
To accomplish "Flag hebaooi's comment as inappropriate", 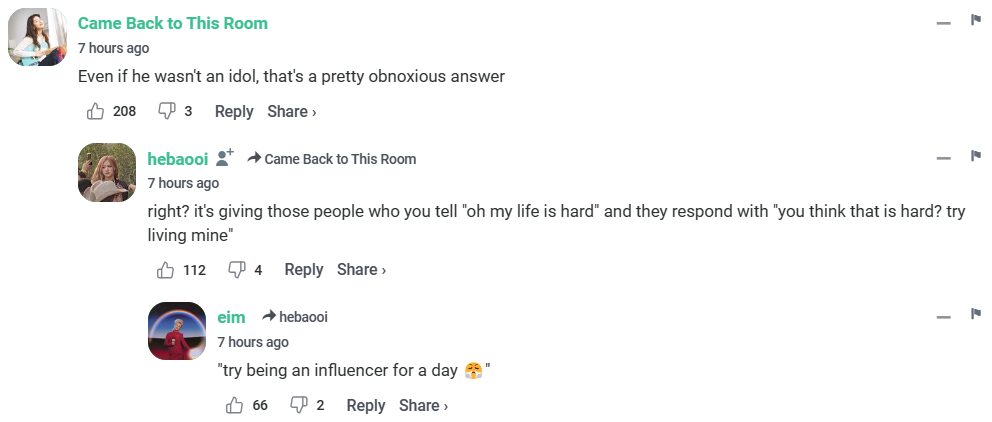I will coord(975,156).
